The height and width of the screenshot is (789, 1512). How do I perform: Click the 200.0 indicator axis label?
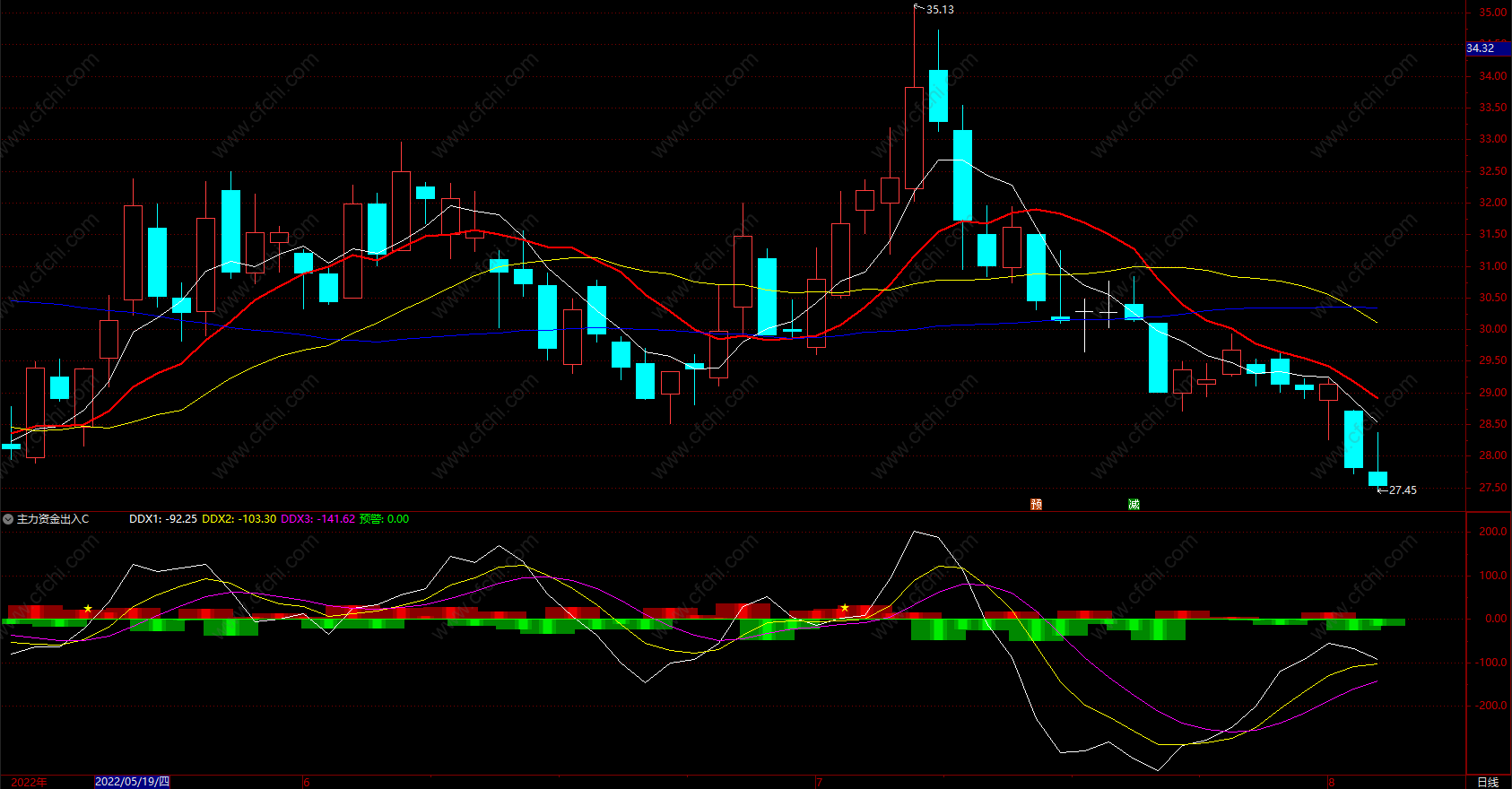pyautogui.click(x=1492, y=532)
